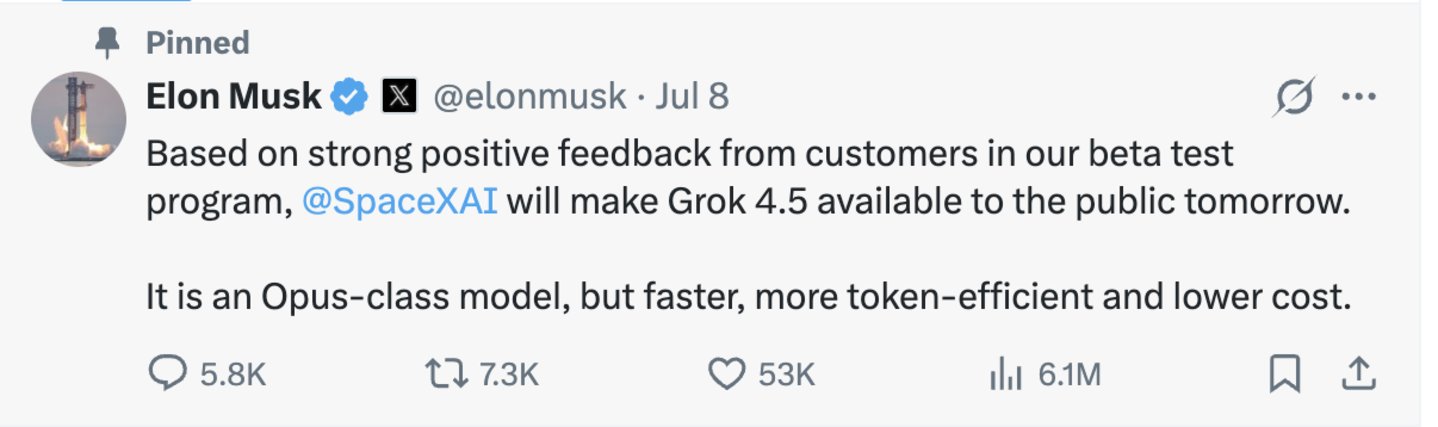This screenshot has width=1438, height=427.
Task: Bookmark this post
Action: pos(1284,374)
